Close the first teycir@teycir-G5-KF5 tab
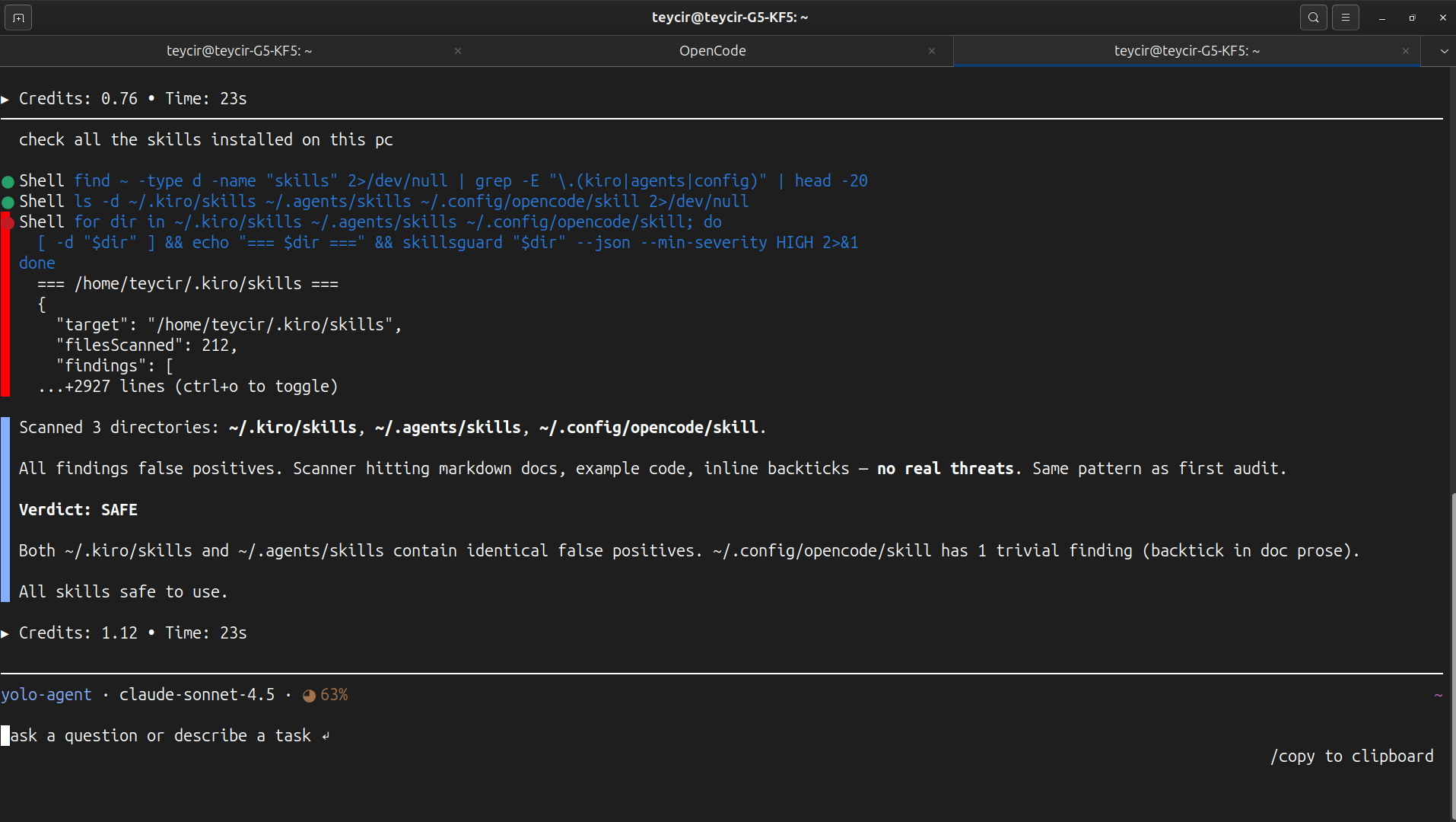The height and width of the screenshot is (822, 1456). click(x=458, y=51)
